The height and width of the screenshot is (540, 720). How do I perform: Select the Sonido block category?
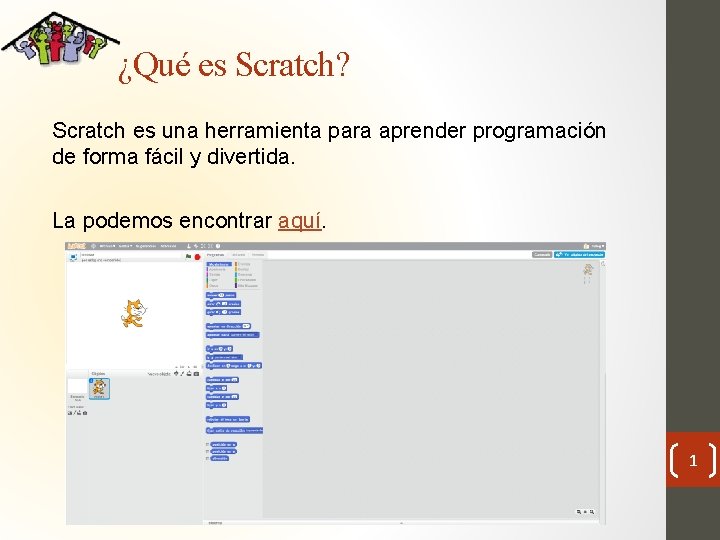coord(214,275)
